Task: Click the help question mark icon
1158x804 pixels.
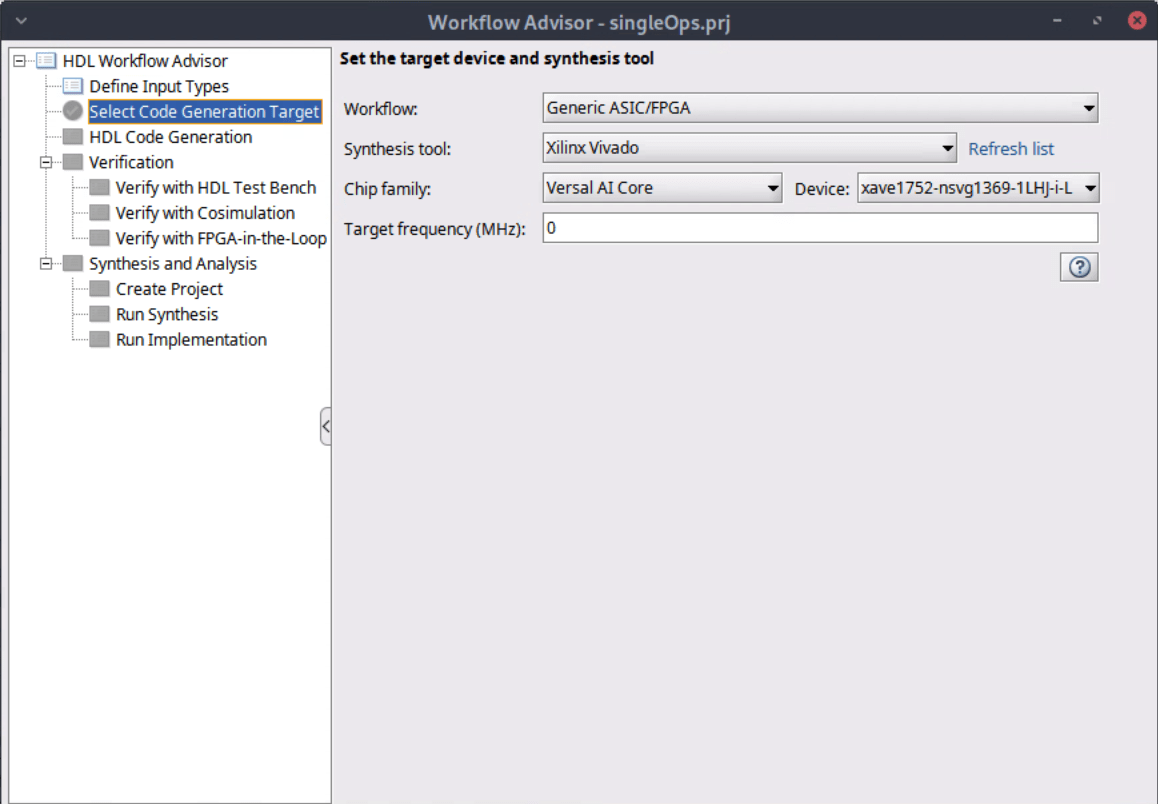Action: [x=1079, y=267]
